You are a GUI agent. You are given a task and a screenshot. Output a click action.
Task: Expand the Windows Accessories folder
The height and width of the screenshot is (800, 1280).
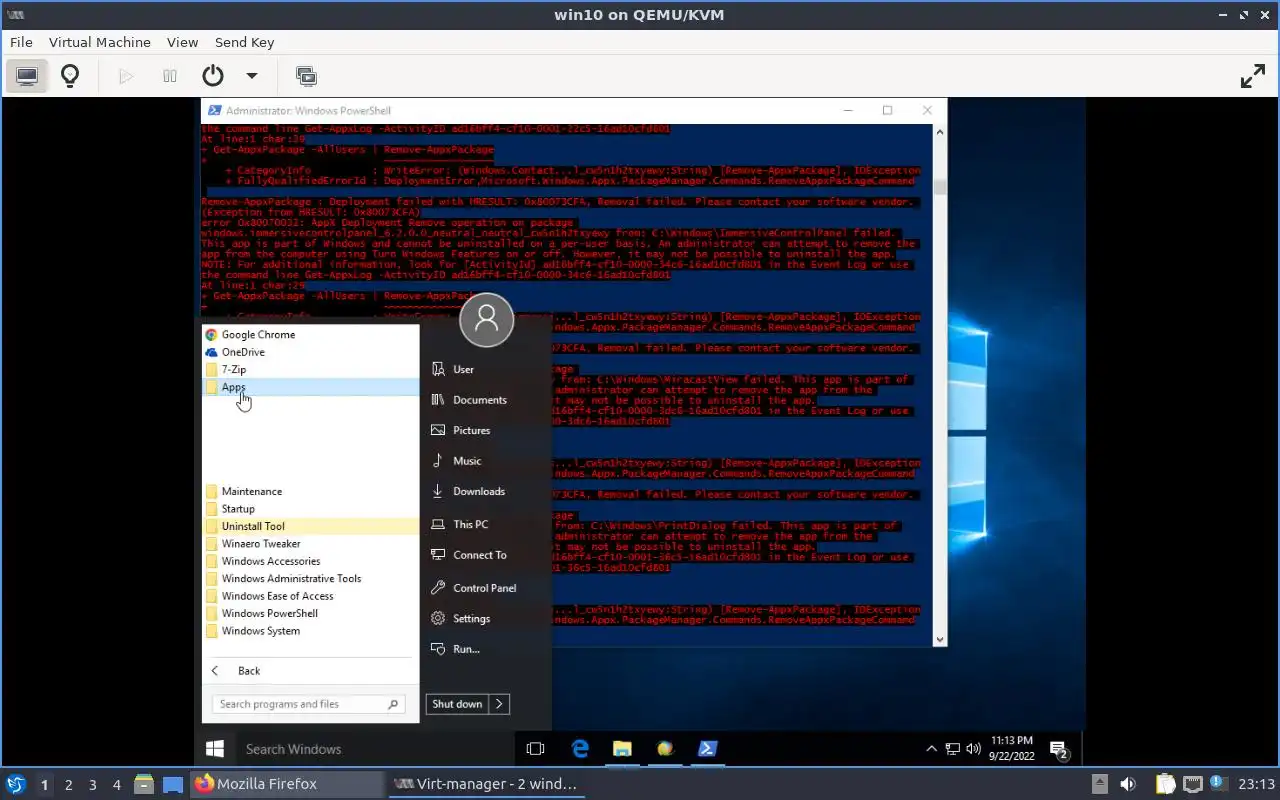coord(311,561)
